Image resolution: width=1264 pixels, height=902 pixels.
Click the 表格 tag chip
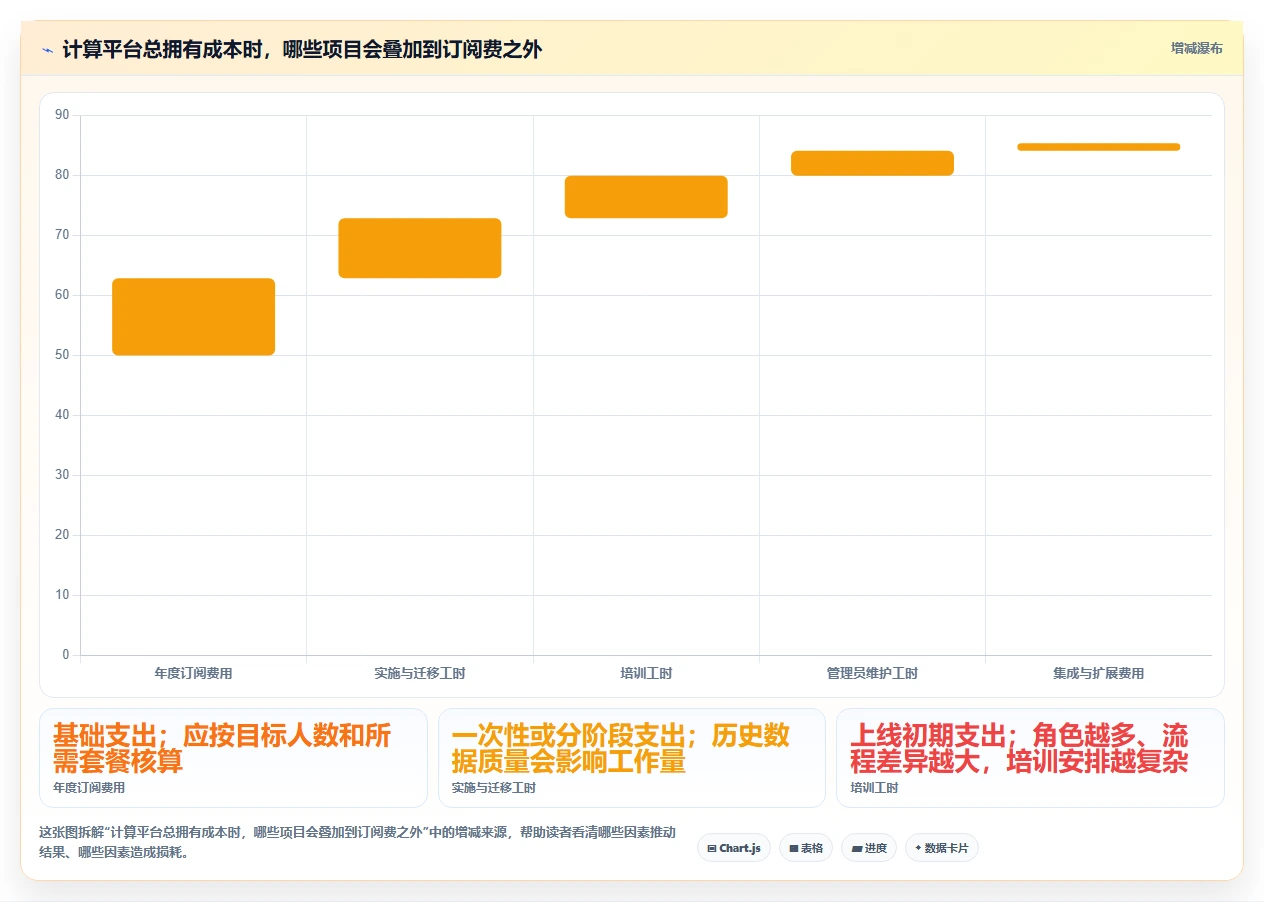tap(806, 848)
